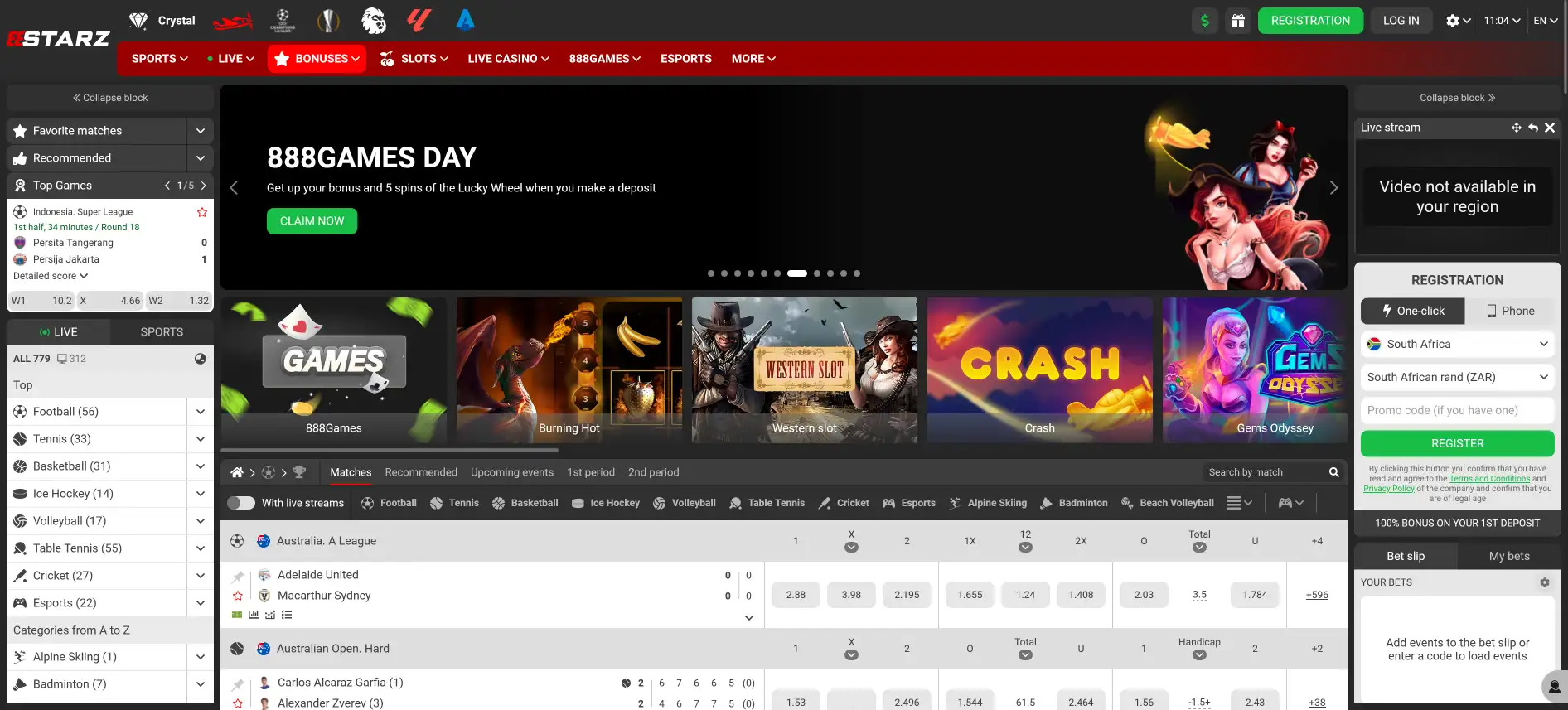This screenshot has height=710, width=1568.
Task: Click the LOG IN button
Action: [1401, 21]
